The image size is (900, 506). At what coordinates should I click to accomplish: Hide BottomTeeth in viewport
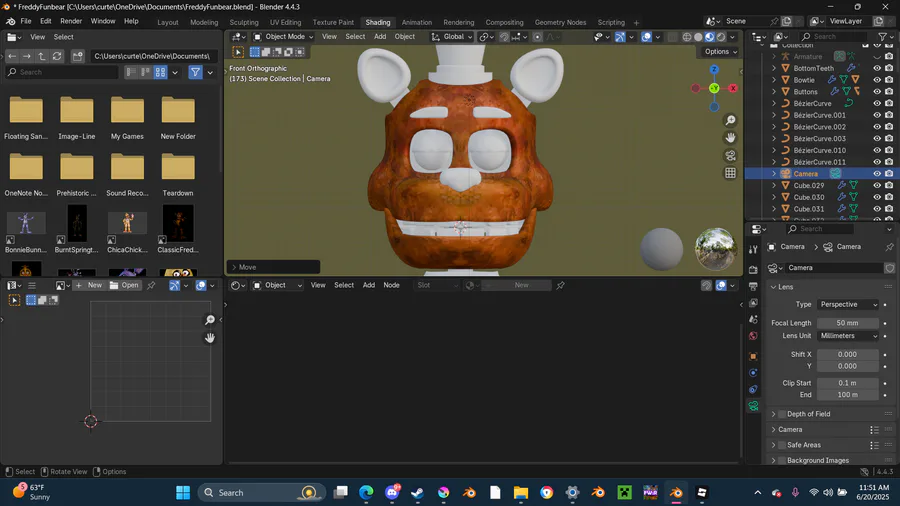click(877, 68)
